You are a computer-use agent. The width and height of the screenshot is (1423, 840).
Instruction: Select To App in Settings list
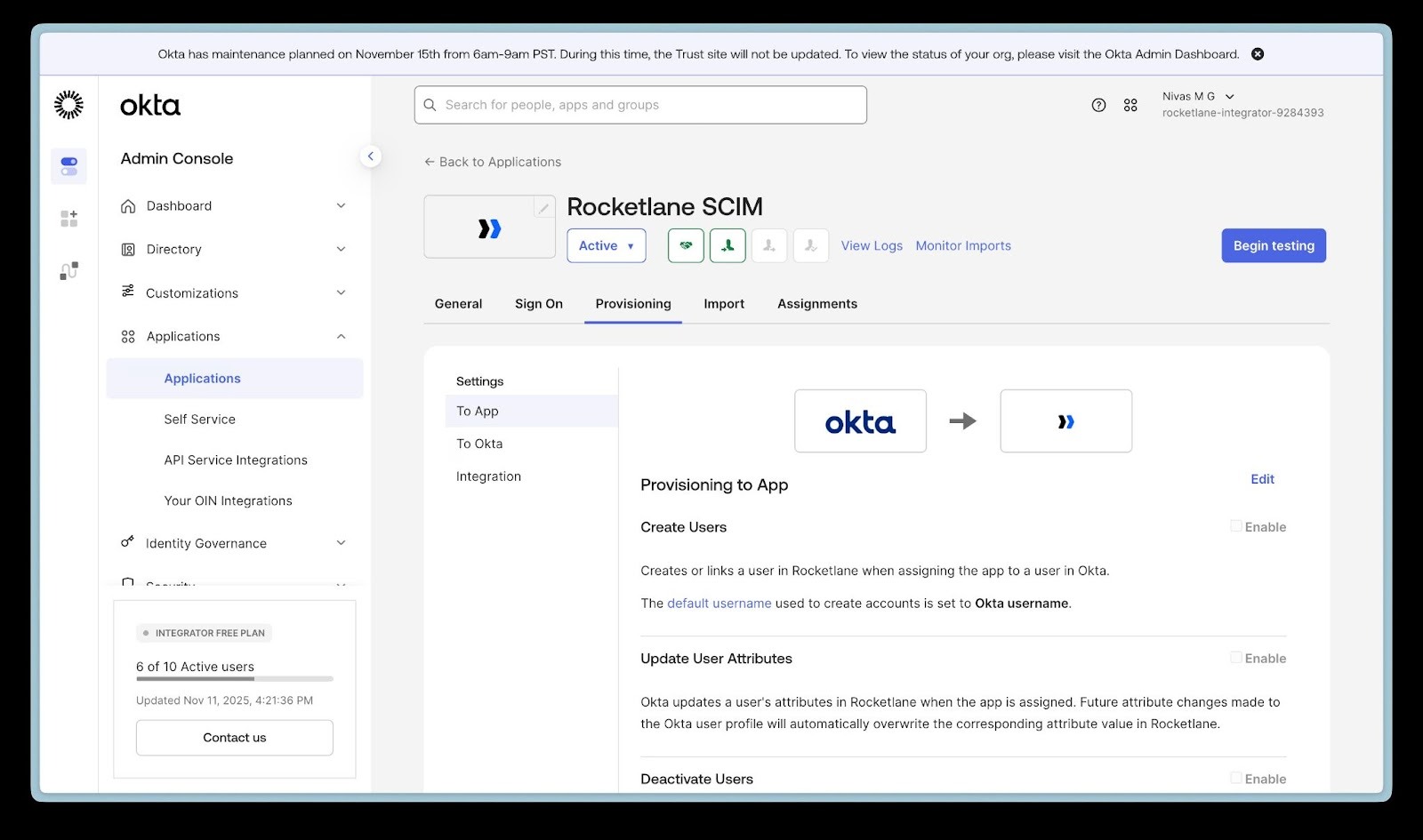531,412
